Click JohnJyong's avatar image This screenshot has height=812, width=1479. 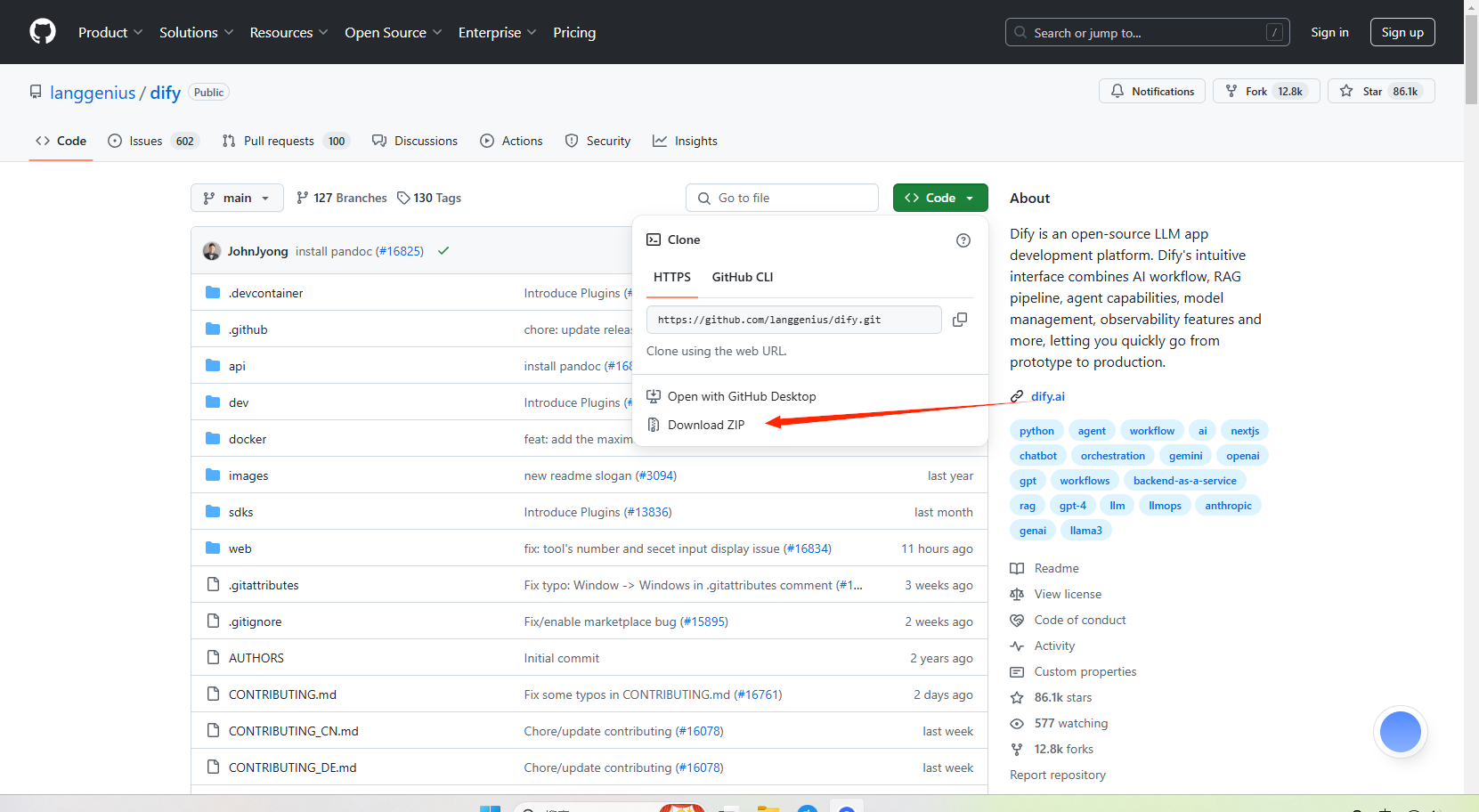tap(212, 251)
